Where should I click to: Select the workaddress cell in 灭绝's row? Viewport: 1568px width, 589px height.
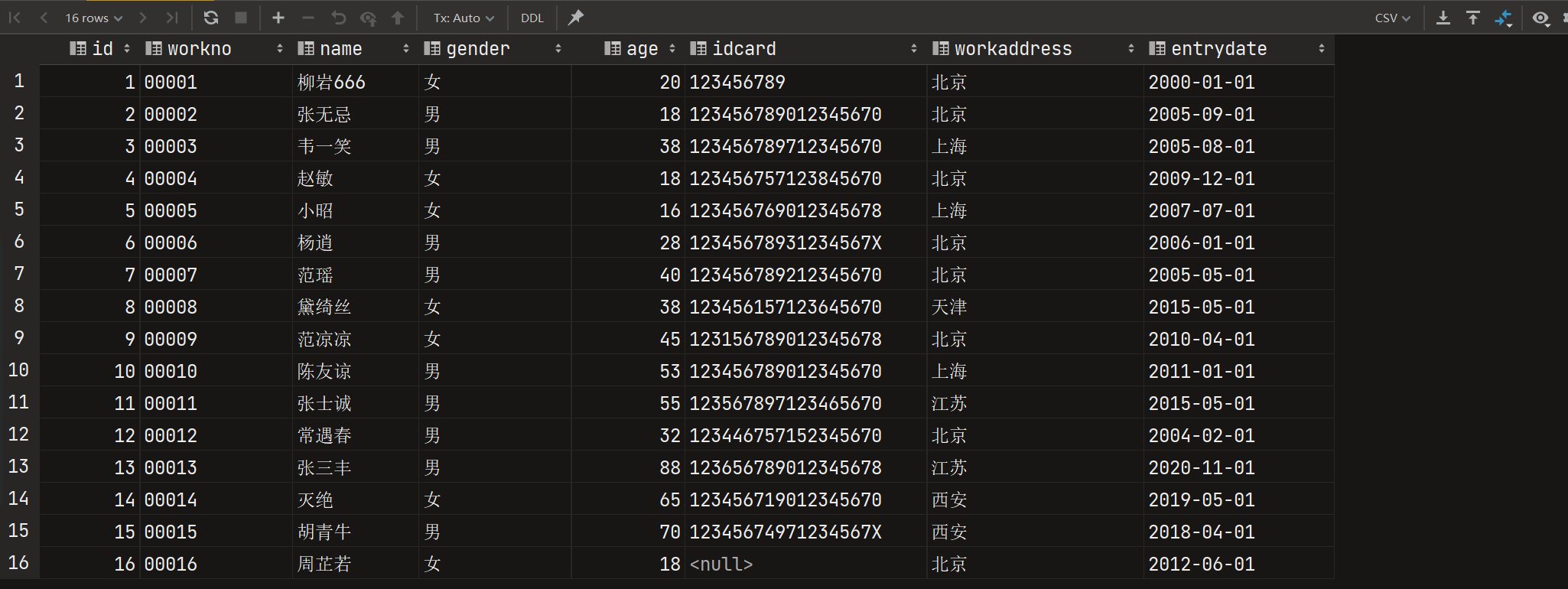pos(1035,500)
